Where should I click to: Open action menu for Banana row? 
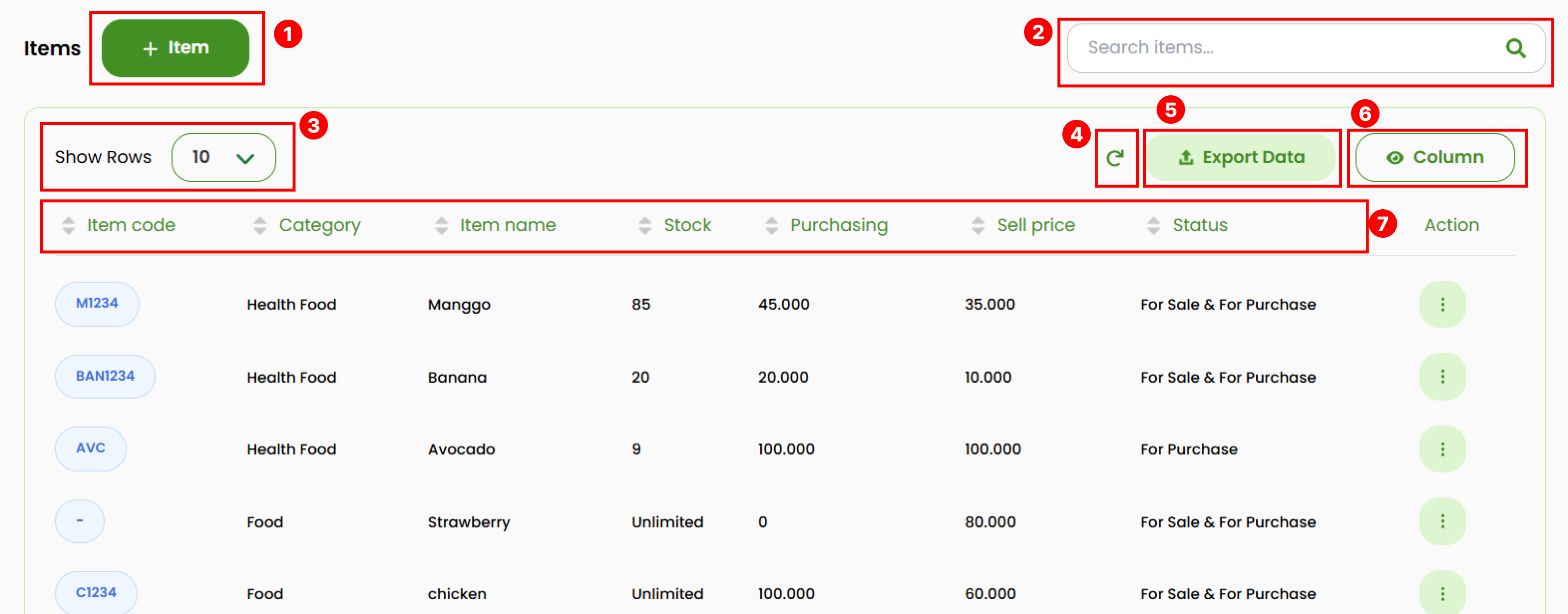pyautogui.click(x=1442, y=376)
